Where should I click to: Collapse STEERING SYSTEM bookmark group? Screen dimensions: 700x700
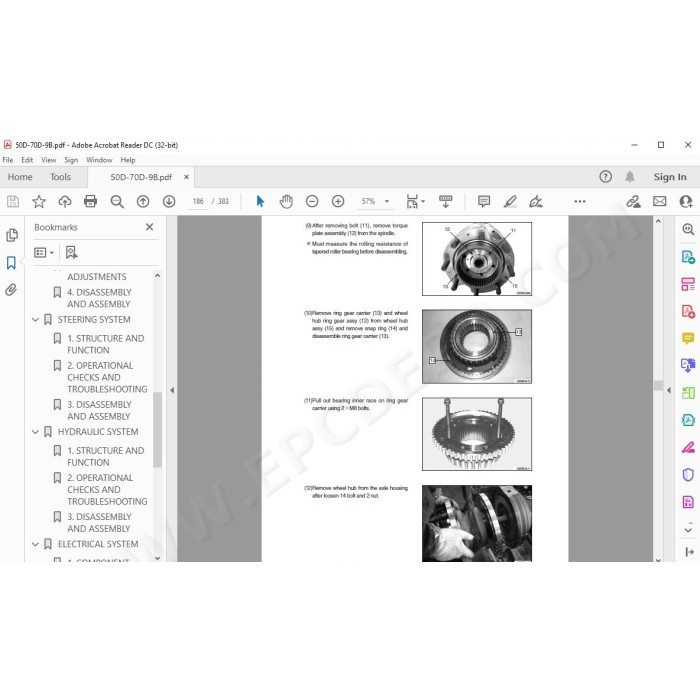click(35, 320)
